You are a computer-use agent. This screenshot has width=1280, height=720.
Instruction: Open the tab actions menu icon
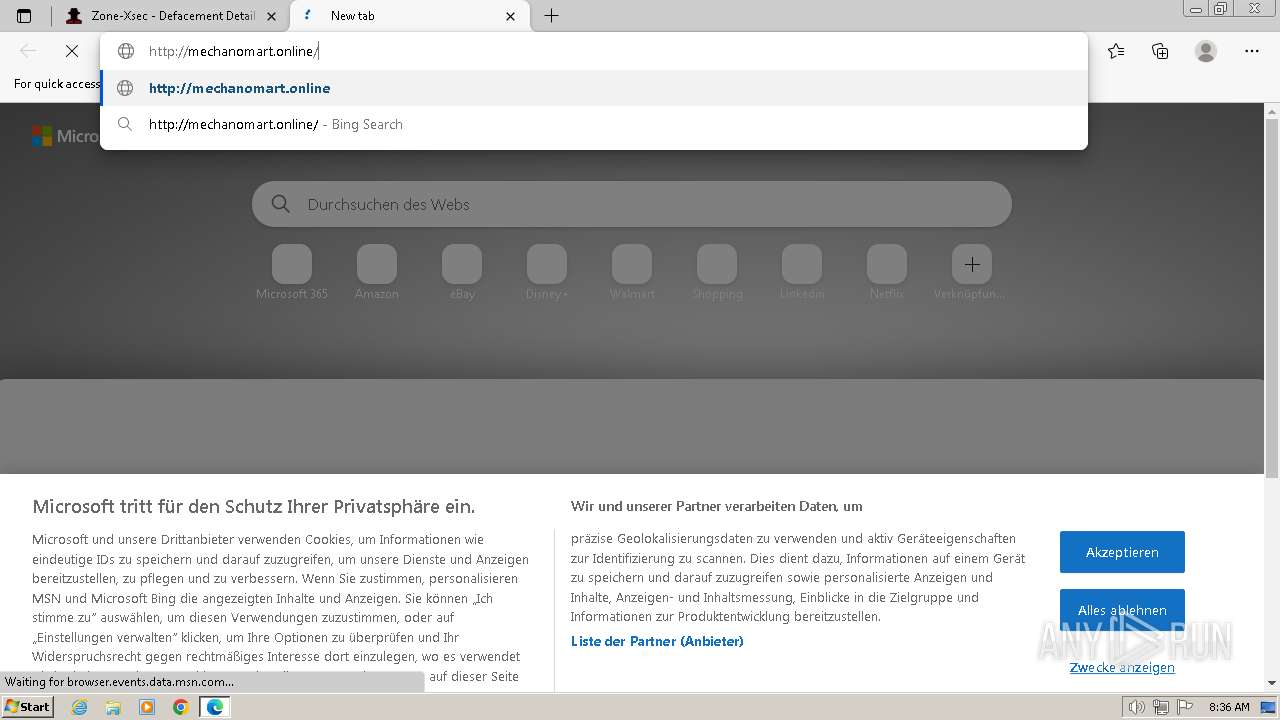24,16
